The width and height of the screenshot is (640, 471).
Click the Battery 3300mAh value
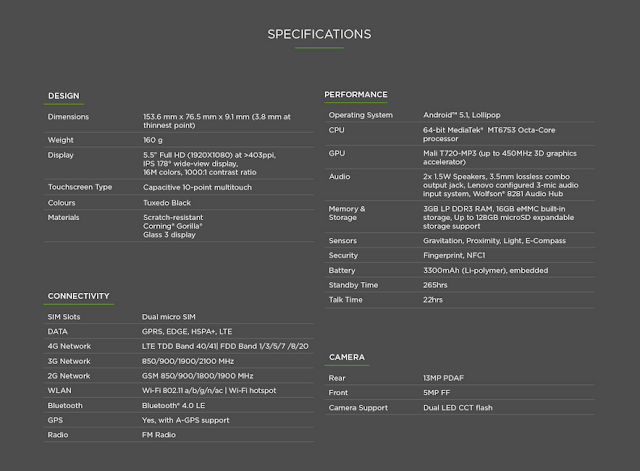(x=486, y=270)
